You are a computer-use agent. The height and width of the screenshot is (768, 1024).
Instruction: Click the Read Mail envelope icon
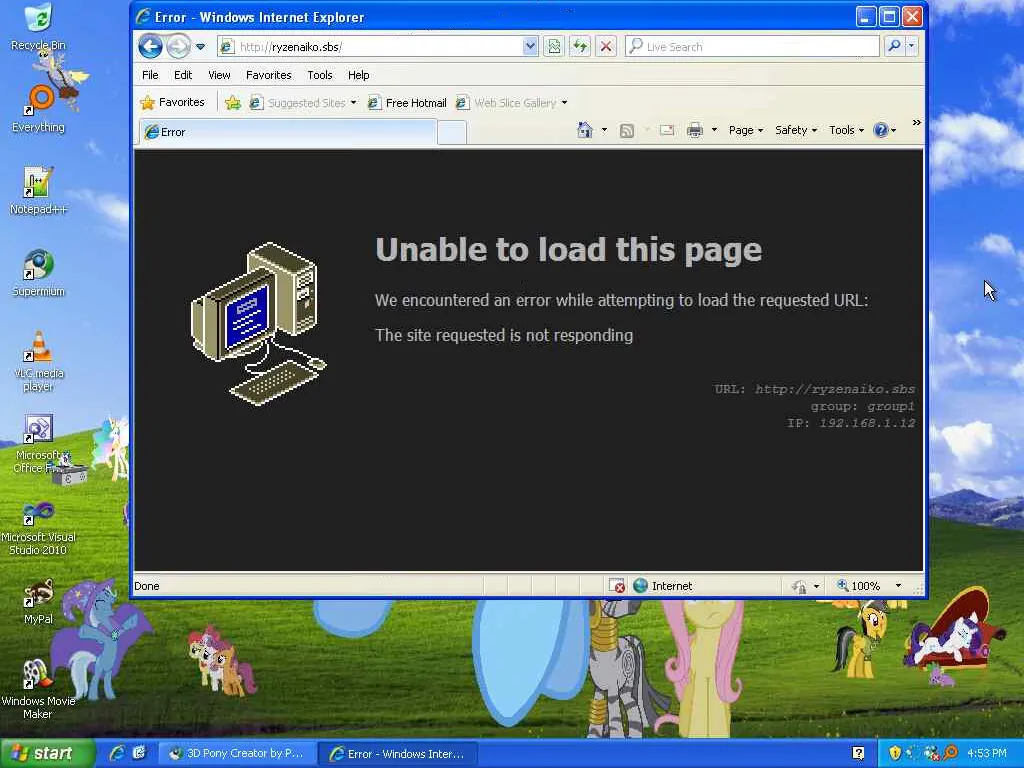667,130
